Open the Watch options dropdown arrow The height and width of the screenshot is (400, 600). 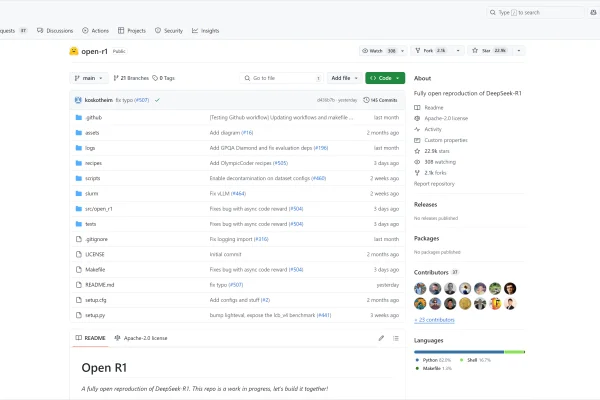pos(402,51)
